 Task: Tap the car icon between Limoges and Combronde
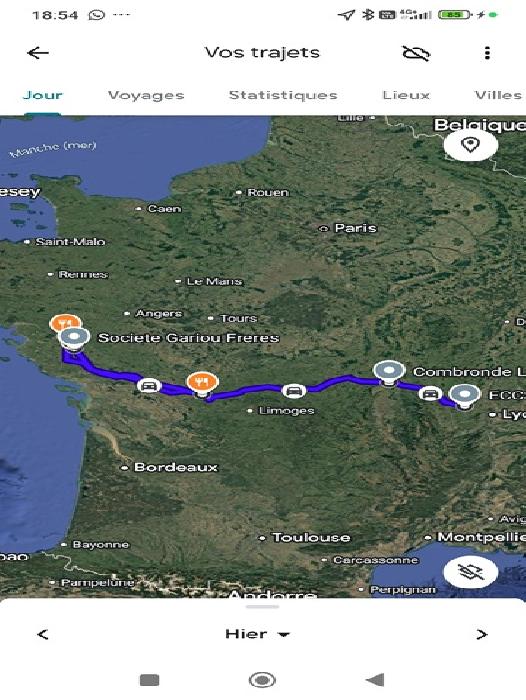[294, 391]
